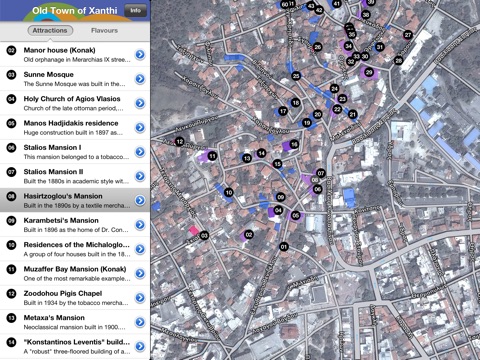Screen dimensions: 480x360
Task: Choose map marker 27 in the northeast
Action: coord(408,35)
